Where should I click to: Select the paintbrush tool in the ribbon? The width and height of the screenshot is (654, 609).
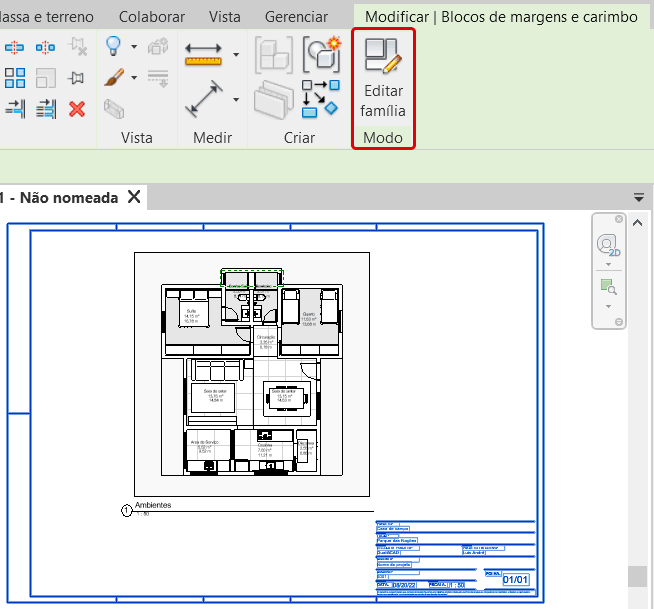click(114, 77)
